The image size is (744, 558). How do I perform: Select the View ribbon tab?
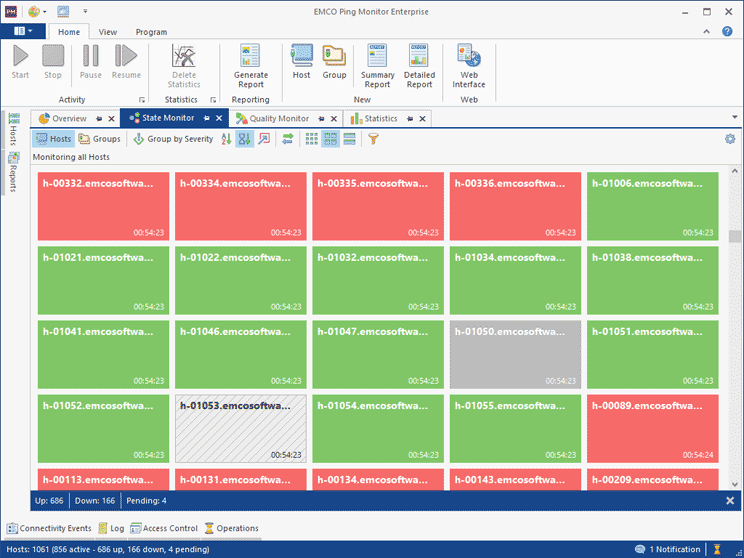pyautogui.click(x=108, y=32)
